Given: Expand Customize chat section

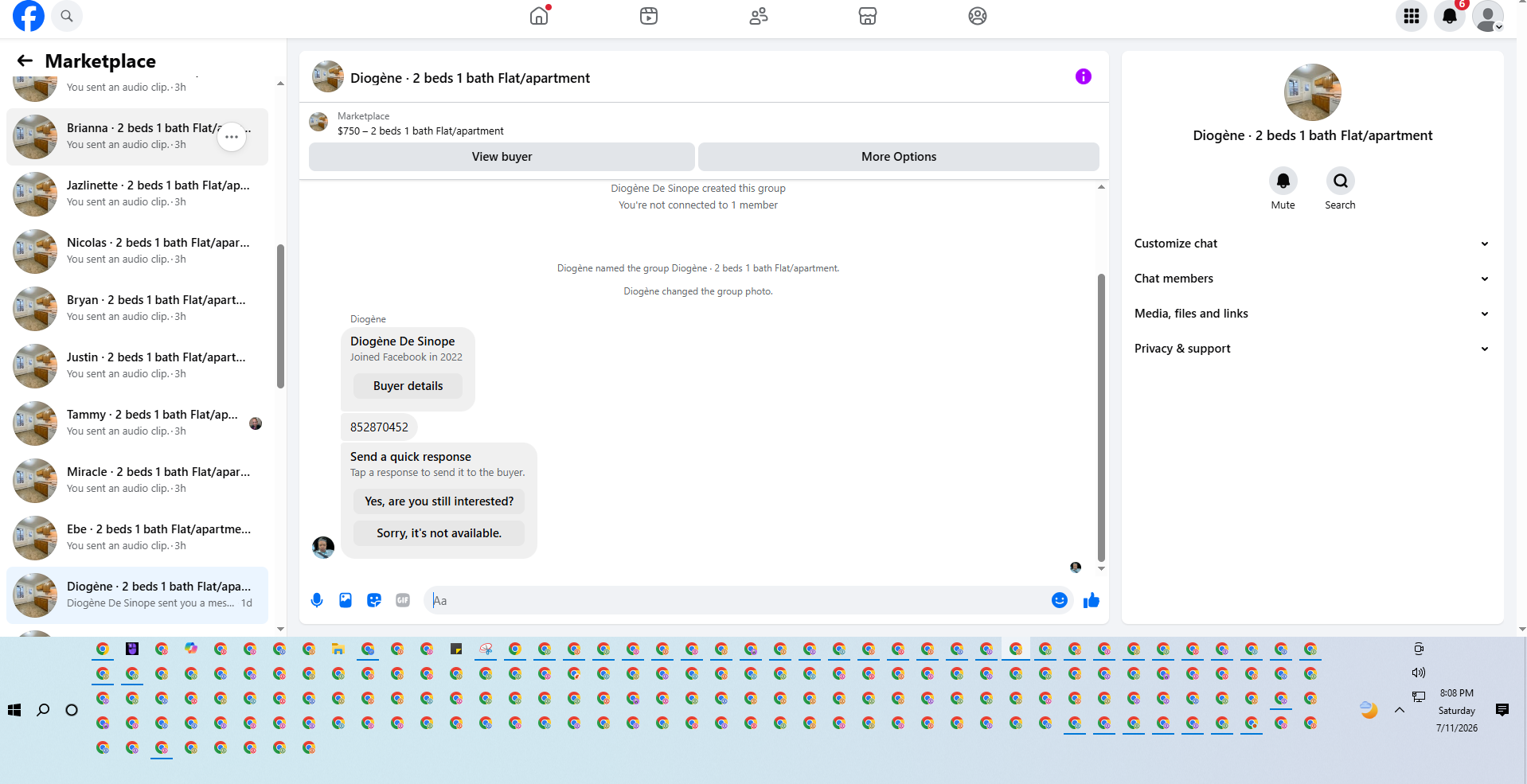Looking at the screenshot, I should pyautogui.click(x=1312, y=244).
